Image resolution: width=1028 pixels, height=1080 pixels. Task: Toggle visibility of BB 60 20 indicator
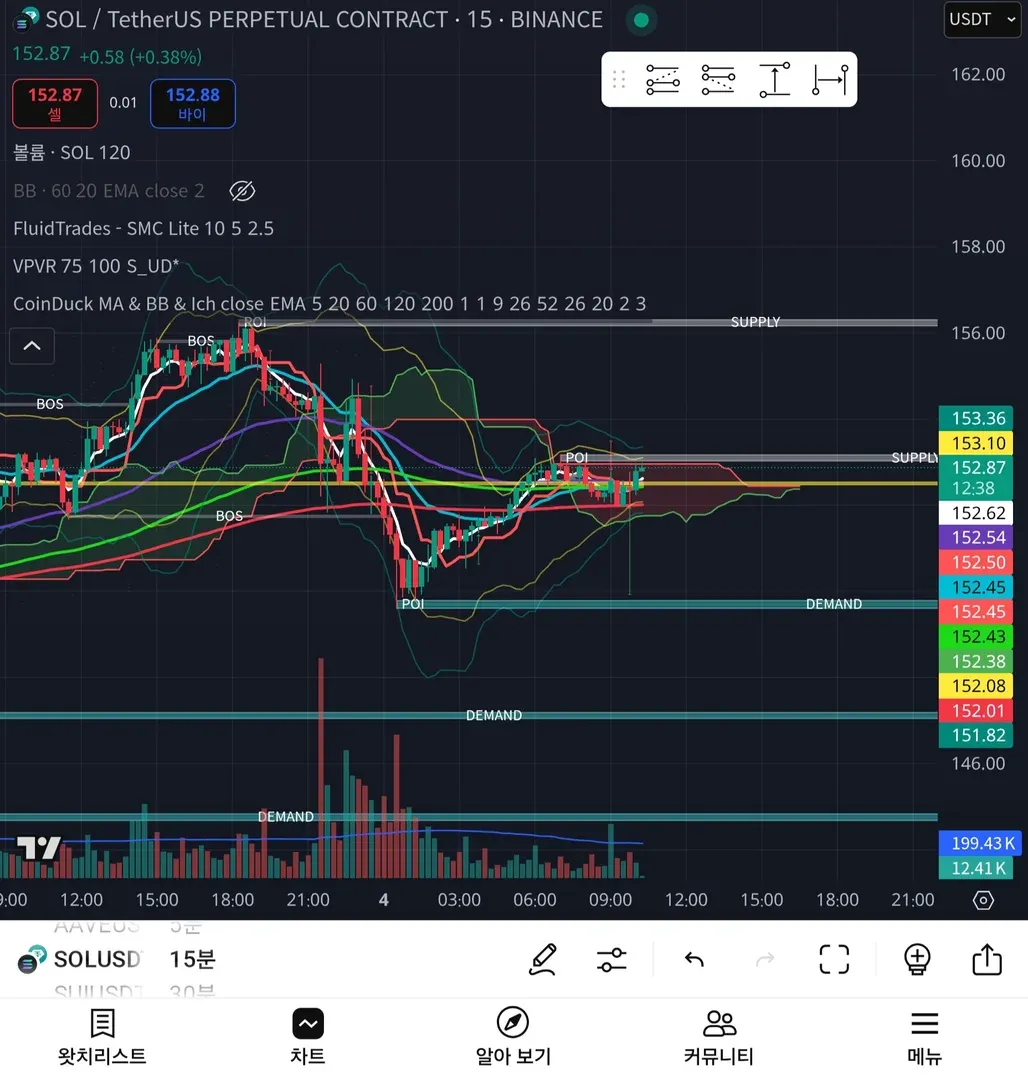click(x=242, y=191)
